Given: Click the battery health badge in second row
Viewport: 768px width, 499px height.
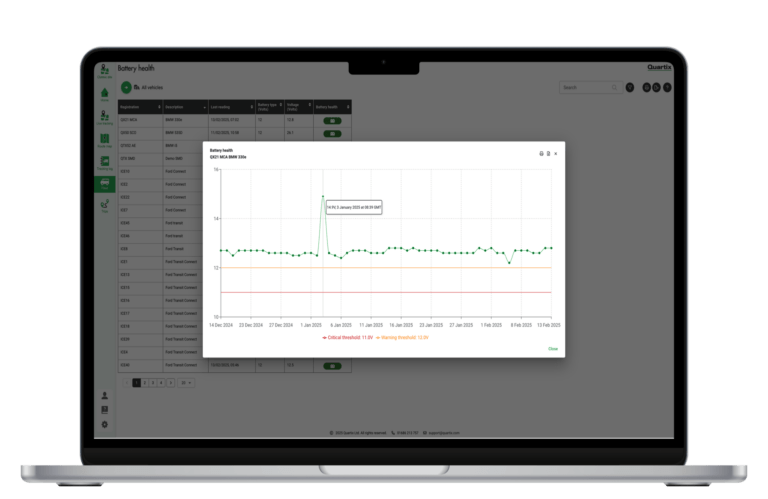Looking at the screenshot, I should (x=333, y=133).
